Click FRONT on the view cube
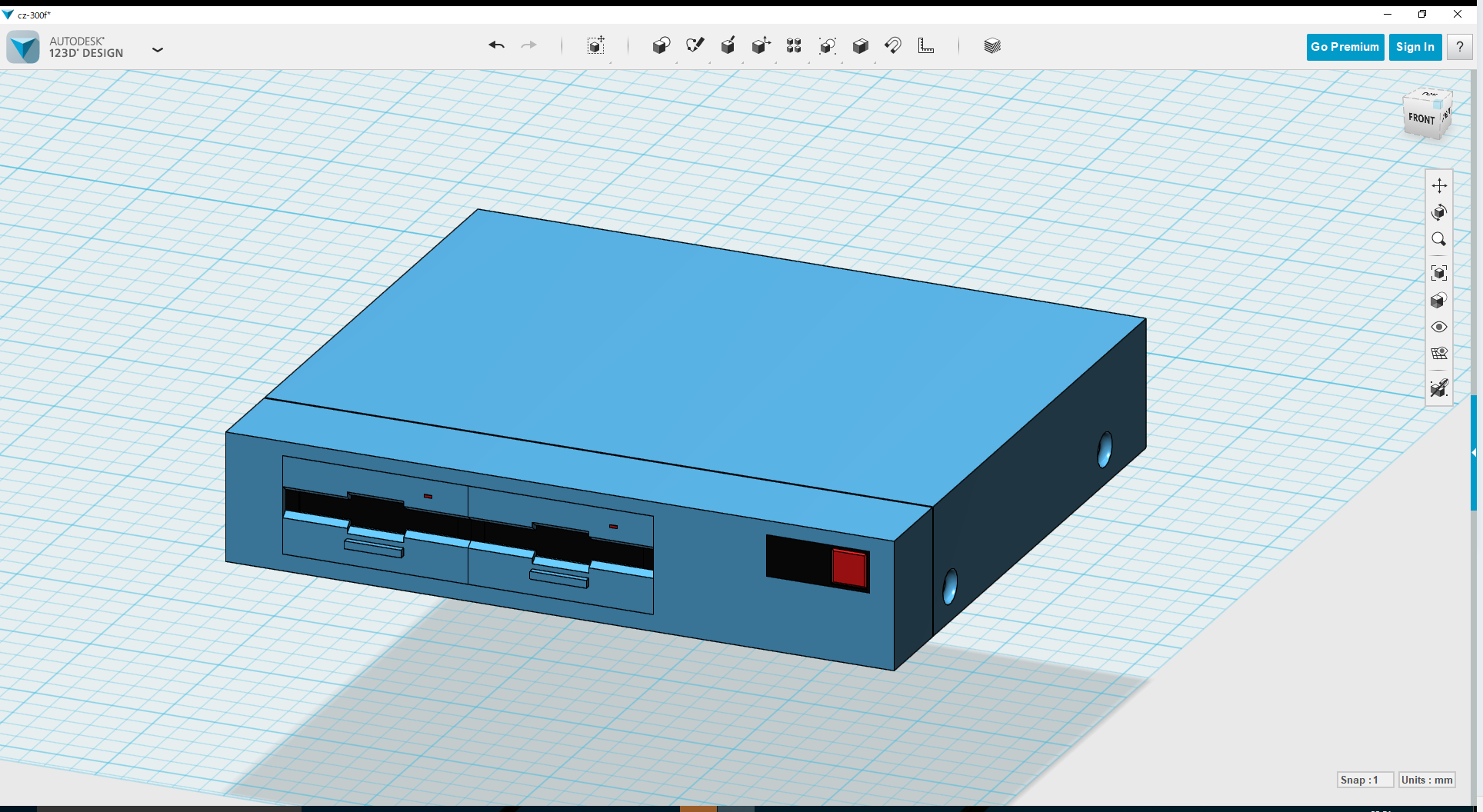This screenshot has width=1483, height=812. (x=1421, y=118)
